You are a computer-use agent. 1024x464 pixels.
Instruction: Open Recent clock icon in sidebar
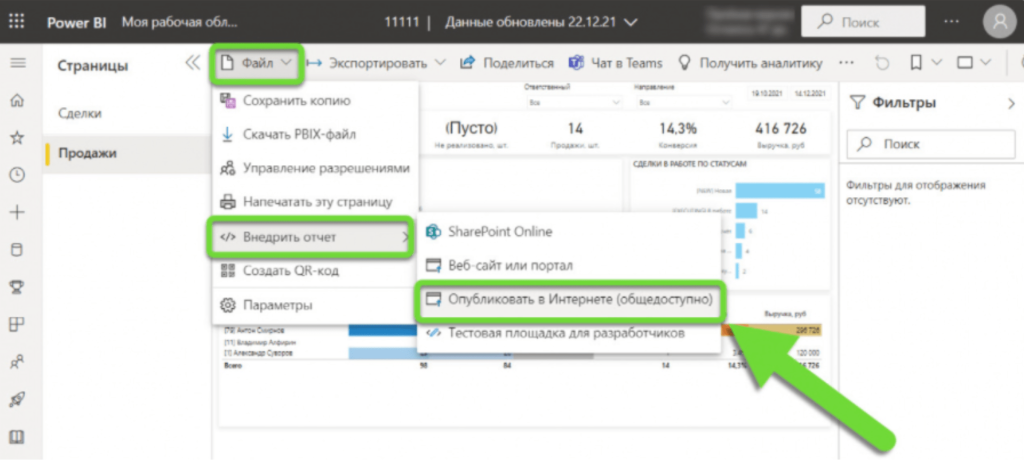(x=17, y=174)
